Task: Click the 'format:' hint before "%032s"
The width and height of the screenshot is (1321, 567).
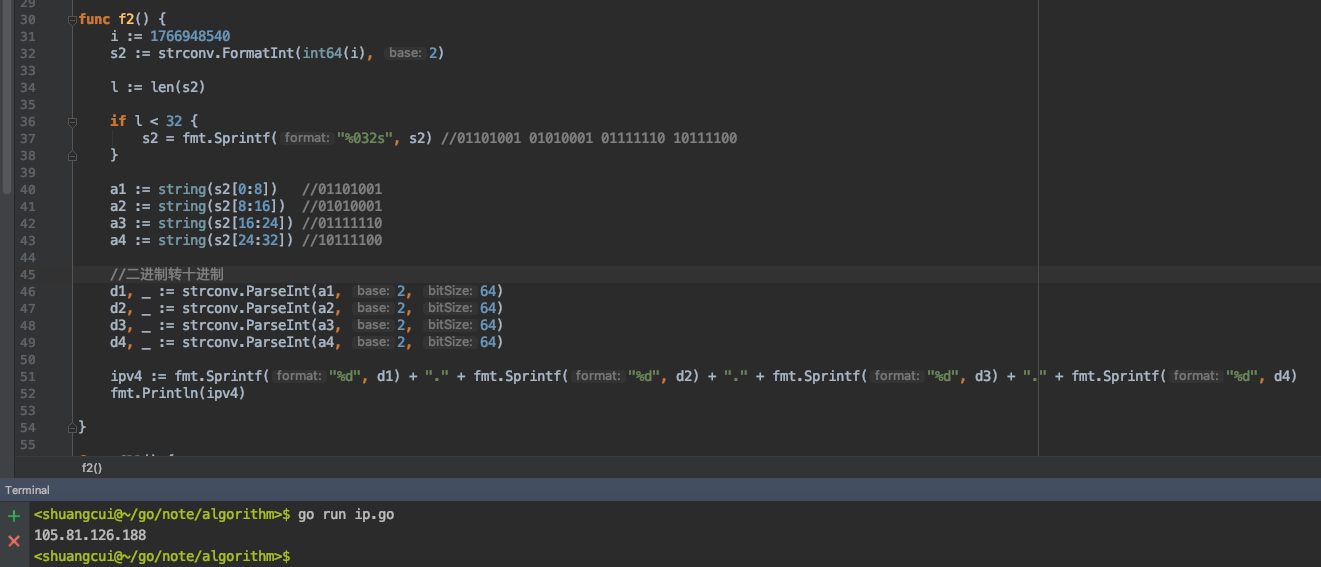Action: click(305, 138)
